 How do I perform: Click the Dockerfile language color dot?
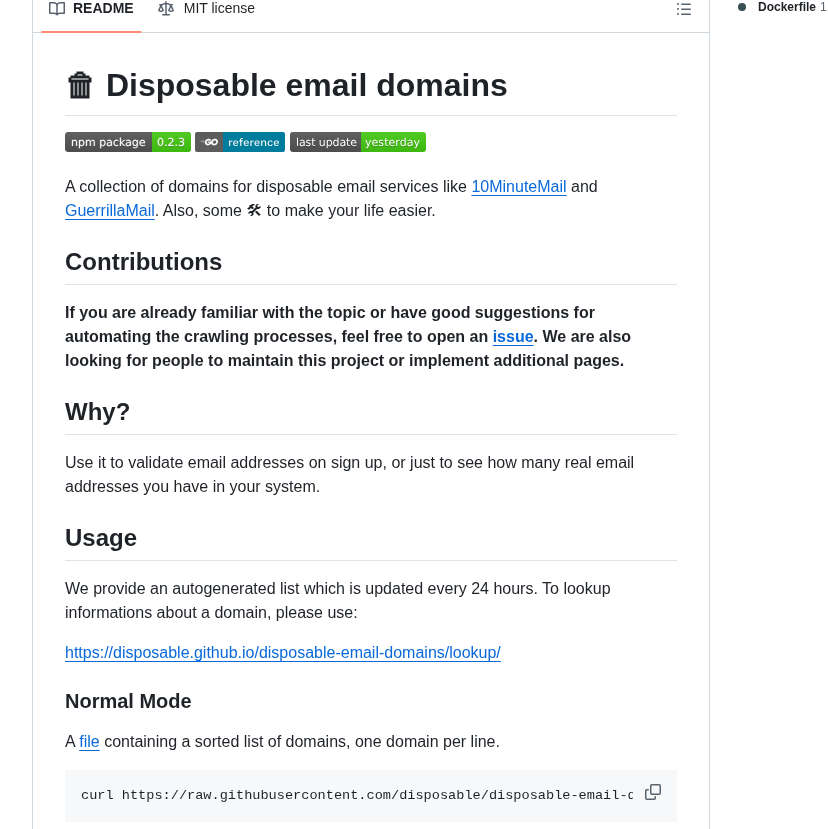(x=742, y=7)
